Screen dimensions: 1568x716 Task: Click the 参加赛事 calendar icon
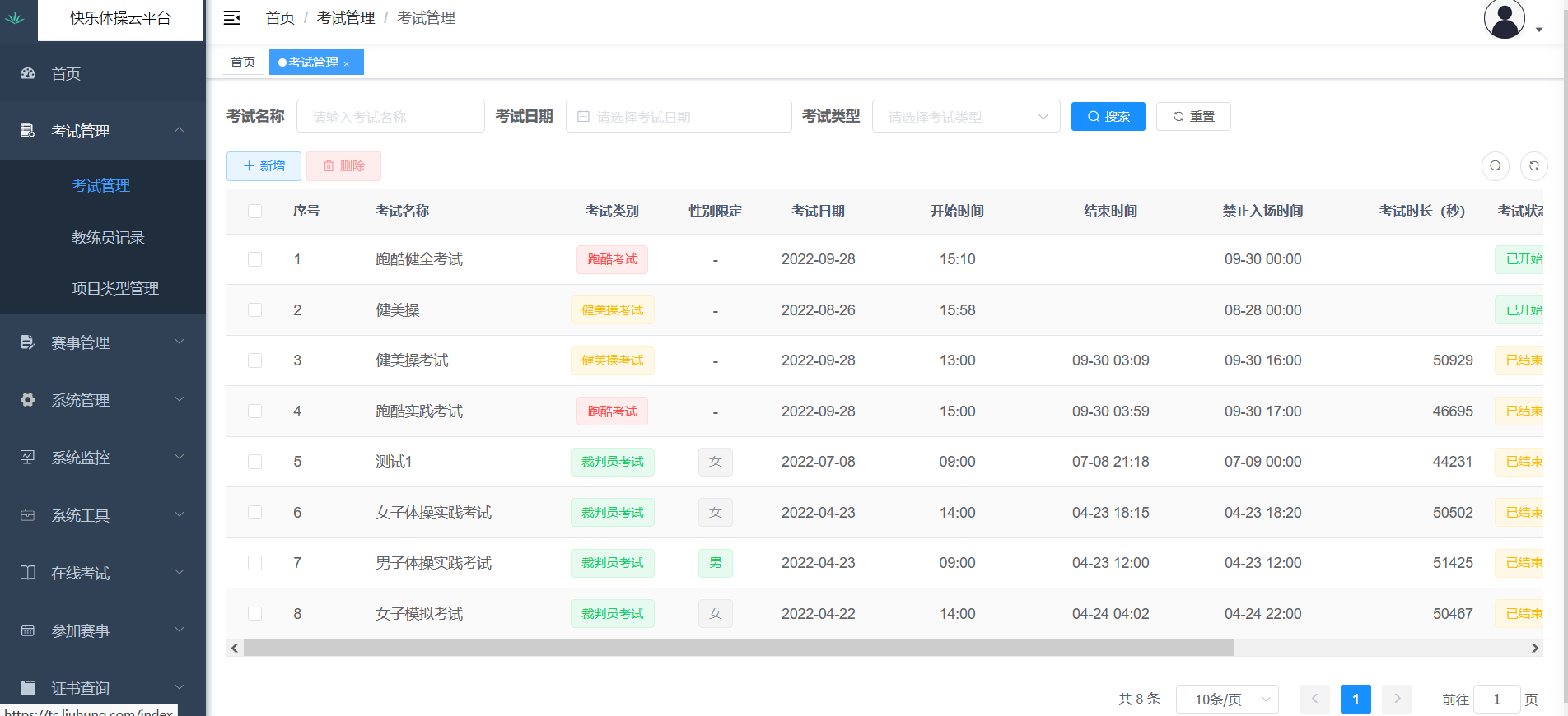[x=28, y=630]
